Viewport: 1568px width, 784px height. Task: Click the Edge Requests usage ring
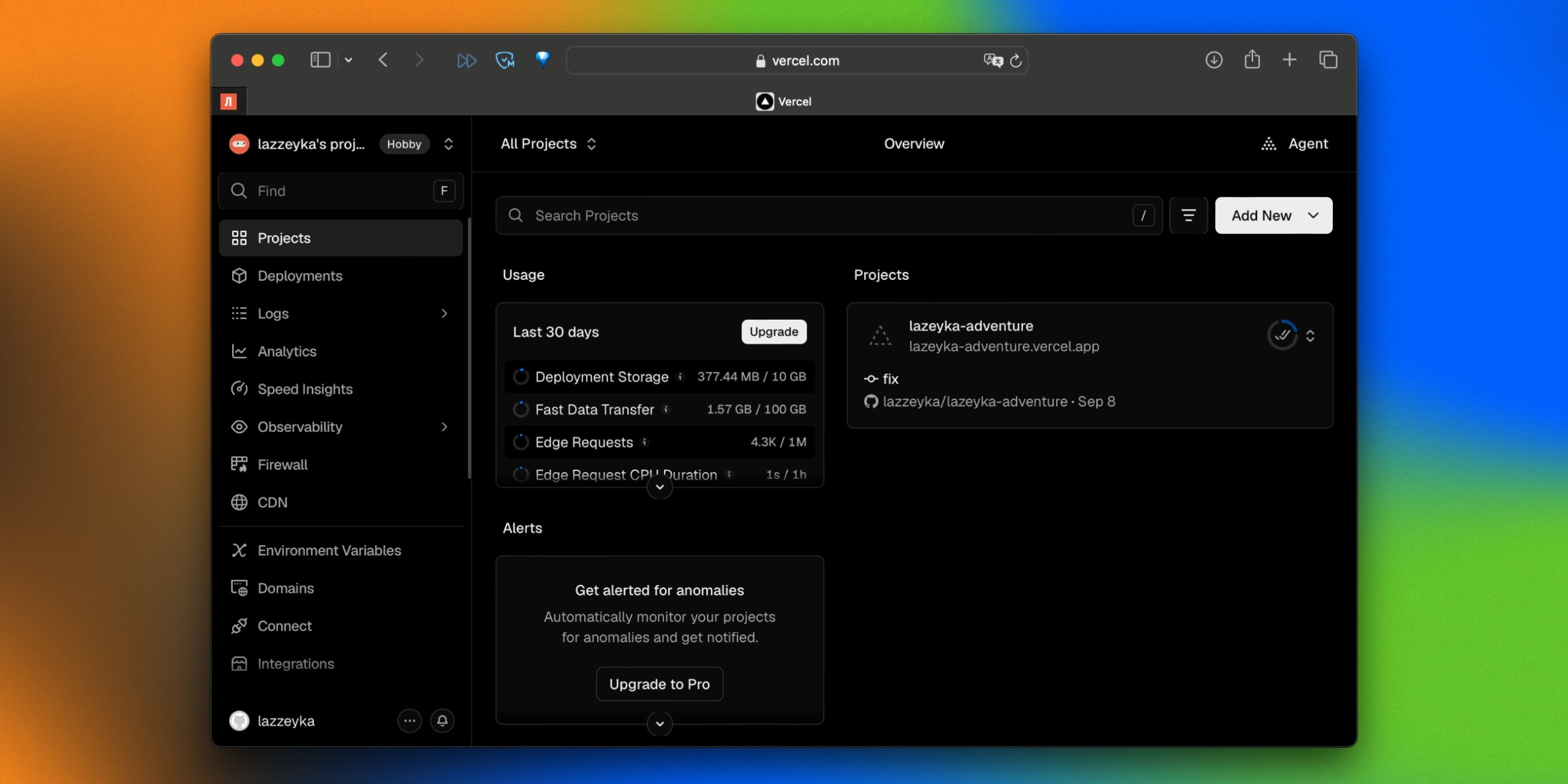(x=521, y=442)
